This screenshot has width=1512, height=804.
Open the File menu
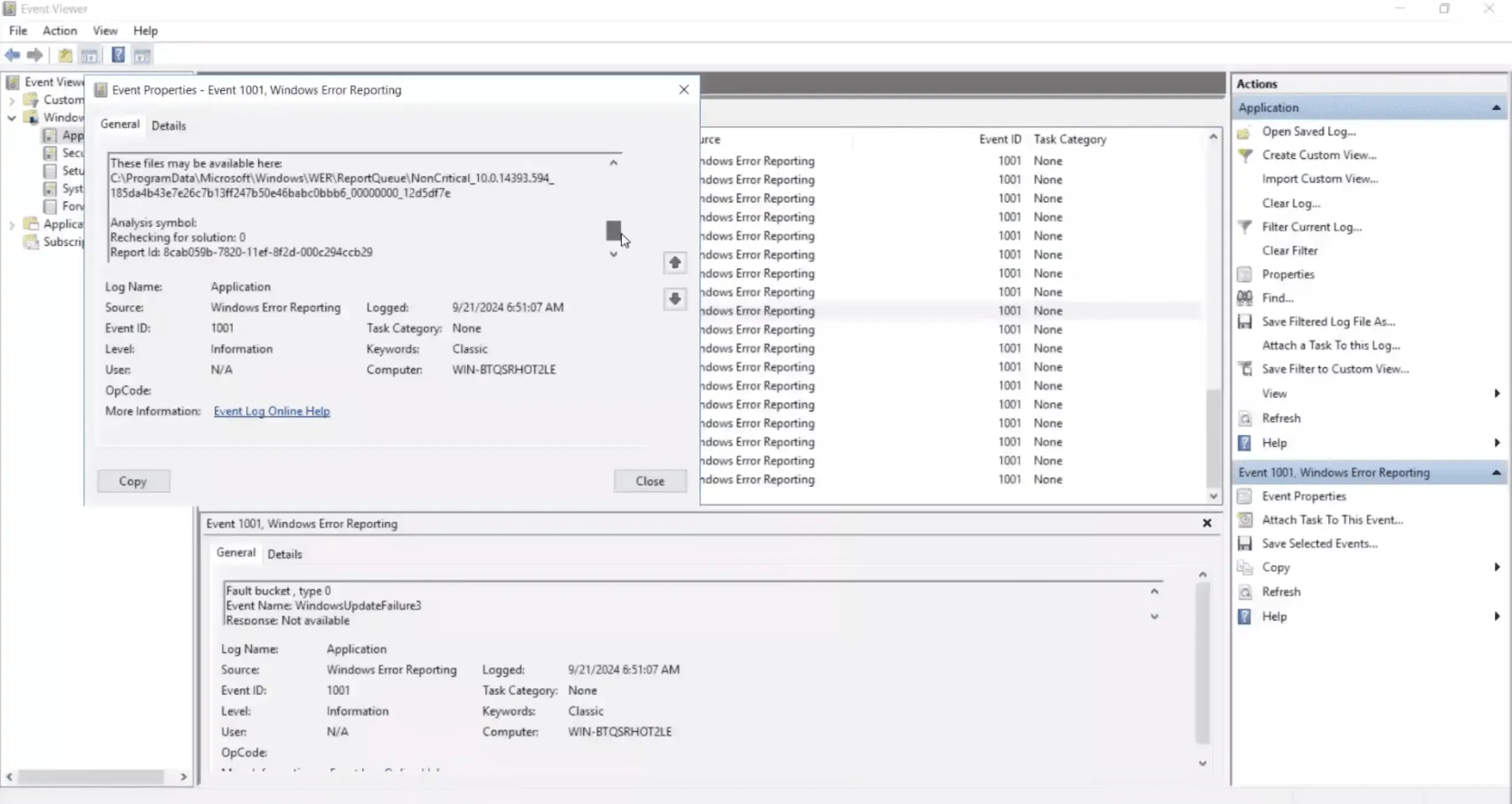click(18, 30)
